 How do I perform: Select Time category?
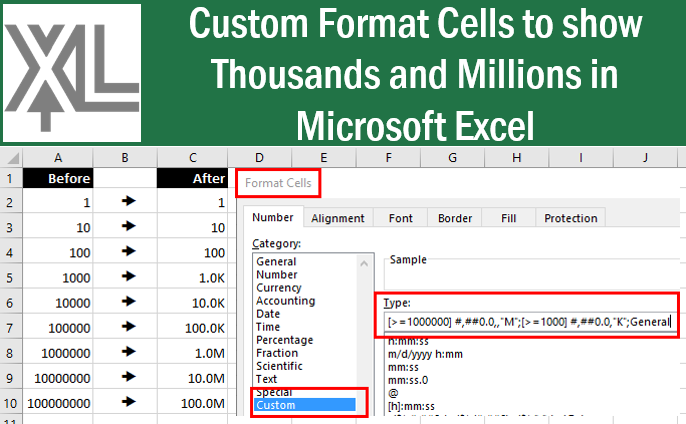tap(305, 327)
